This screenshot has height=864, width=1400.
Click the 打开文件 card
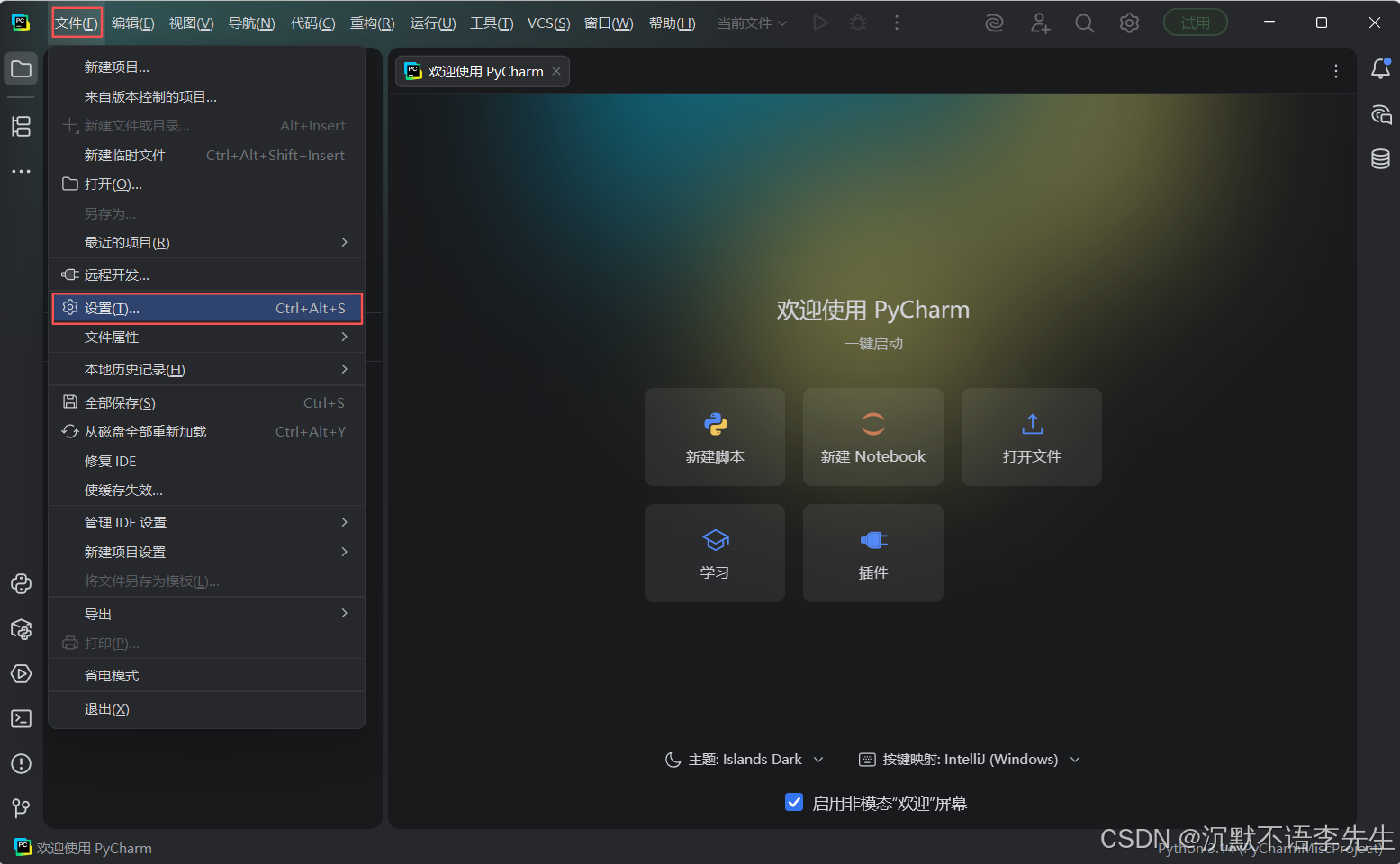click(1032, 436)
